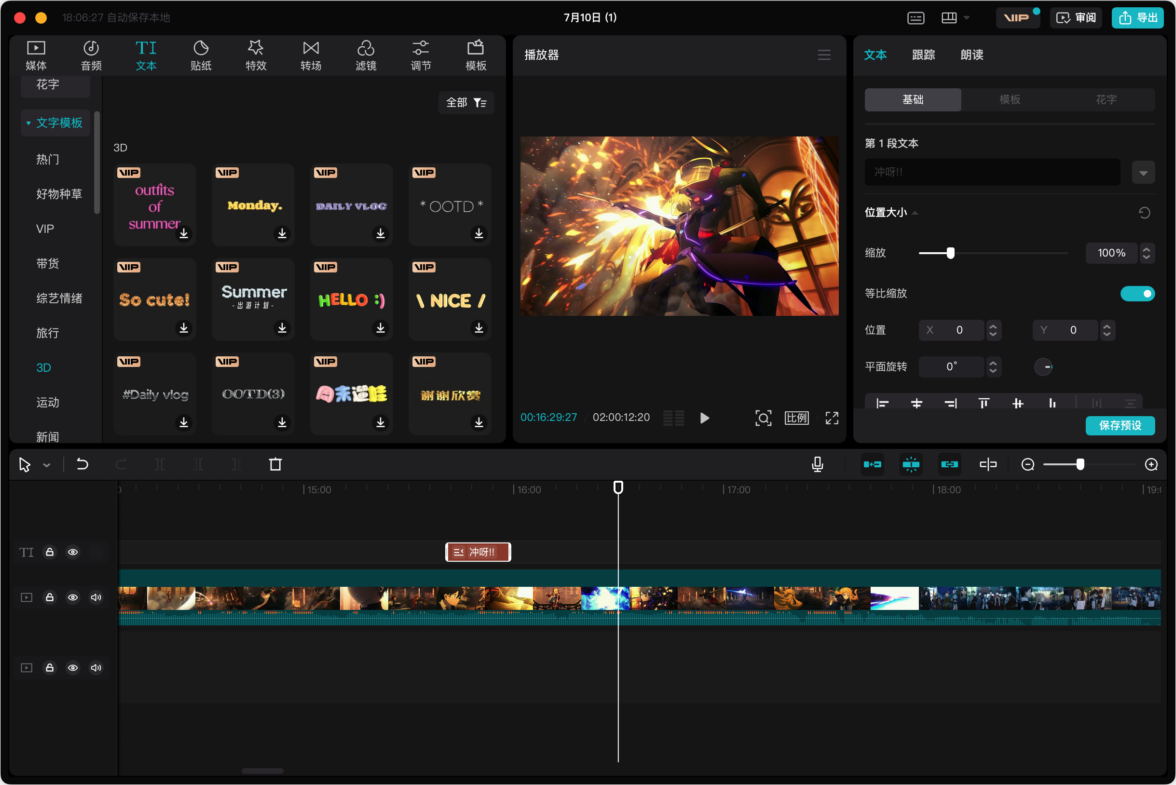Switch to the 跟踪 tracking tab
The width and height of the screenshot is (1176, 785).
click(923, 55)
